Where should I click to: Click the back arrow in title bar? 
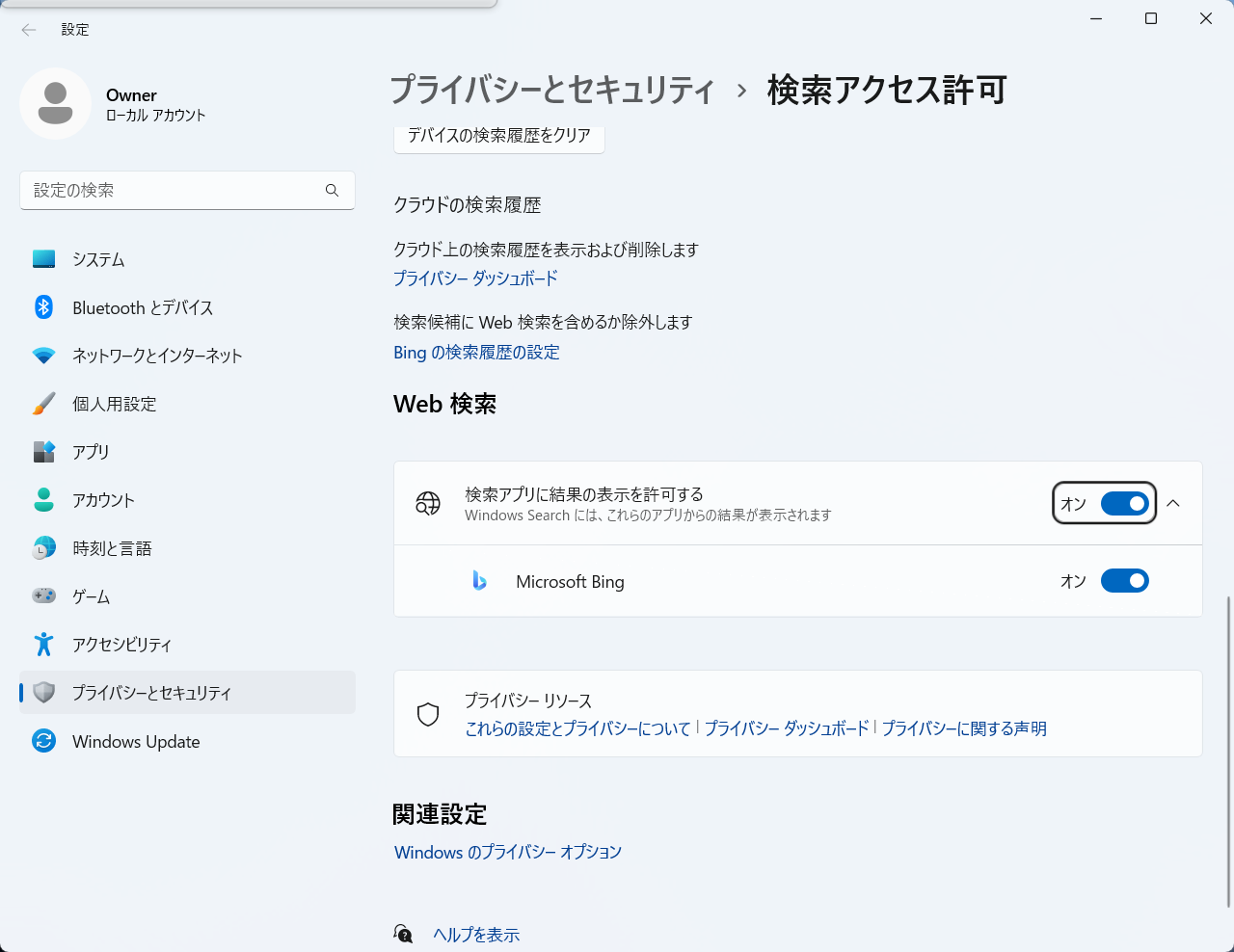(x=29, y=30)
